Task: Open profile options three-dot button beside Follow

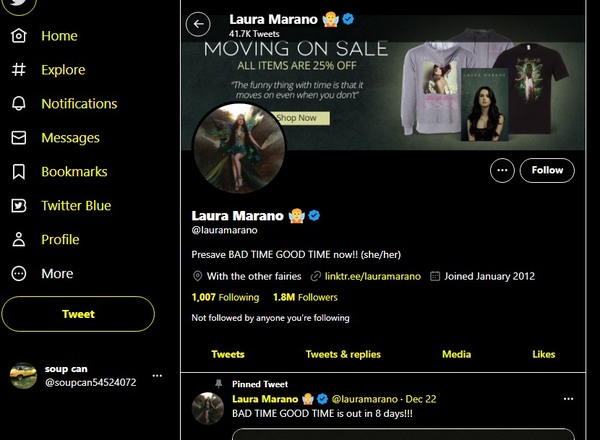Action: tap(502, 170)
